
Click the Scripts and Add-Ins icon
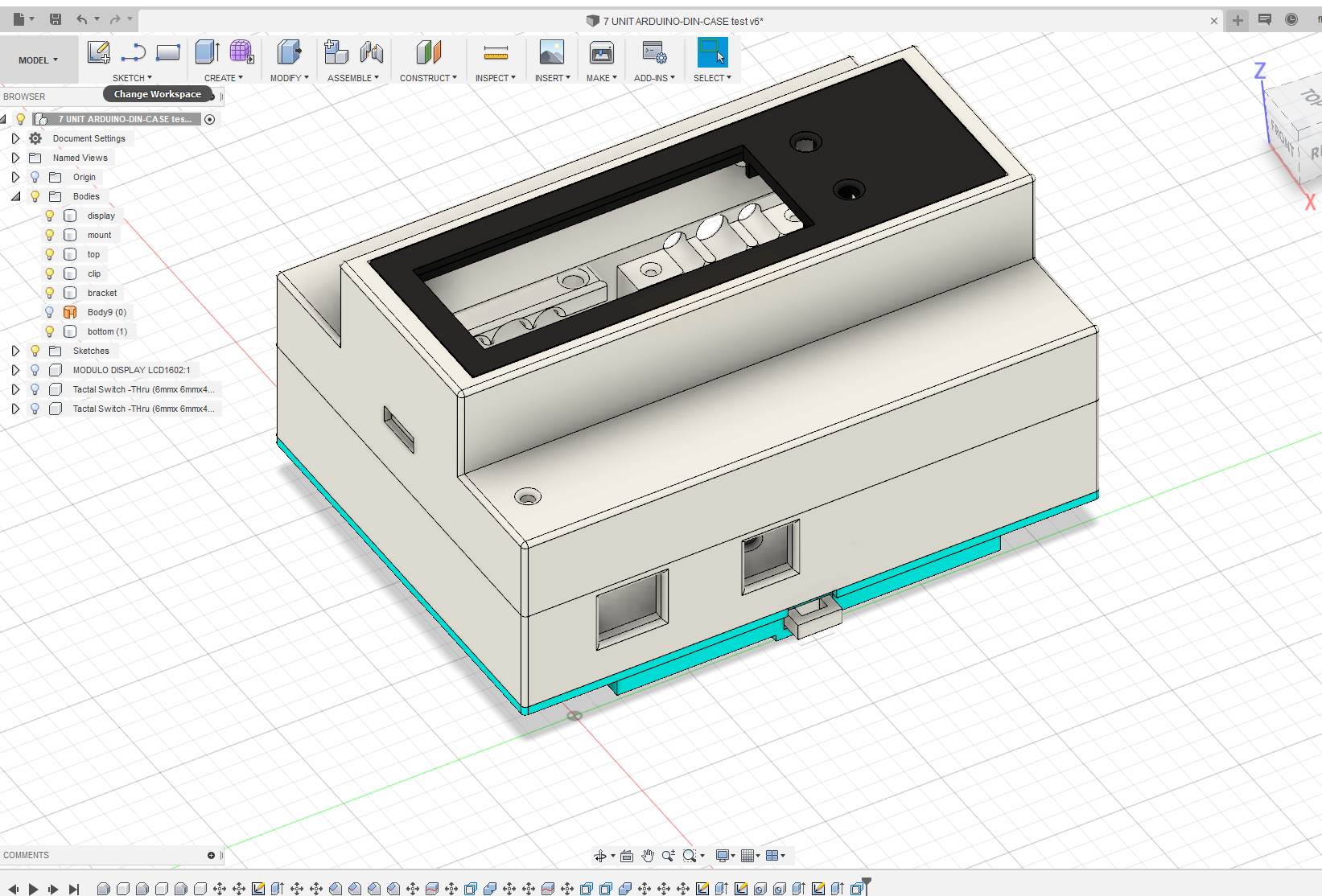point(654,52)
